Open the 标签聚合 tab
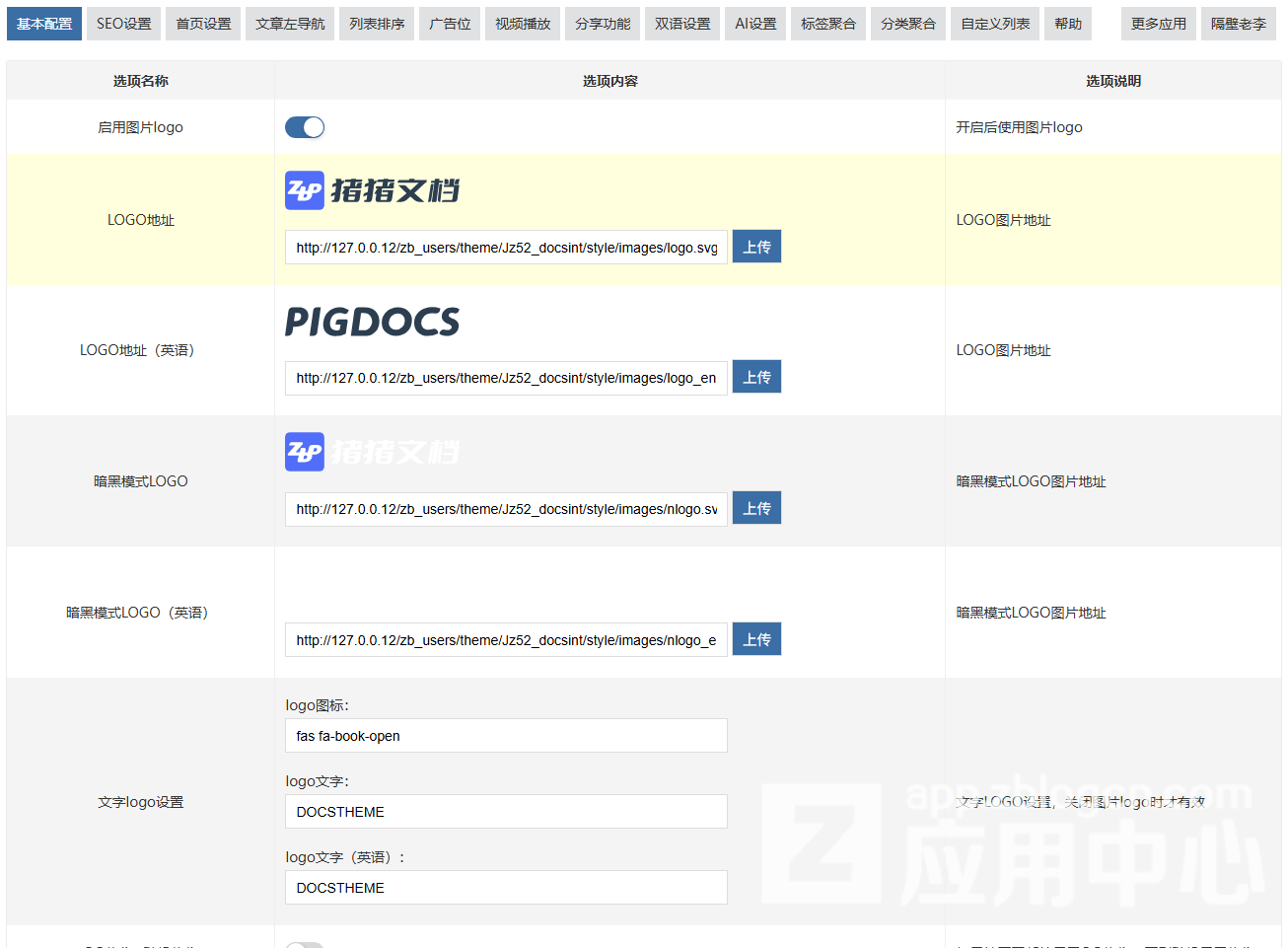This screenshot has width=1288, height=948. click(827, 24)
